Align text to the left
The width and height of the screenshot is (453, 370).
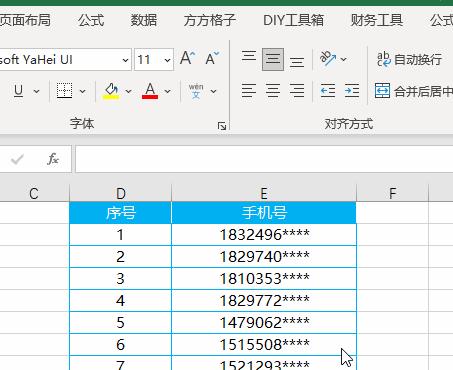pos(249,90)
